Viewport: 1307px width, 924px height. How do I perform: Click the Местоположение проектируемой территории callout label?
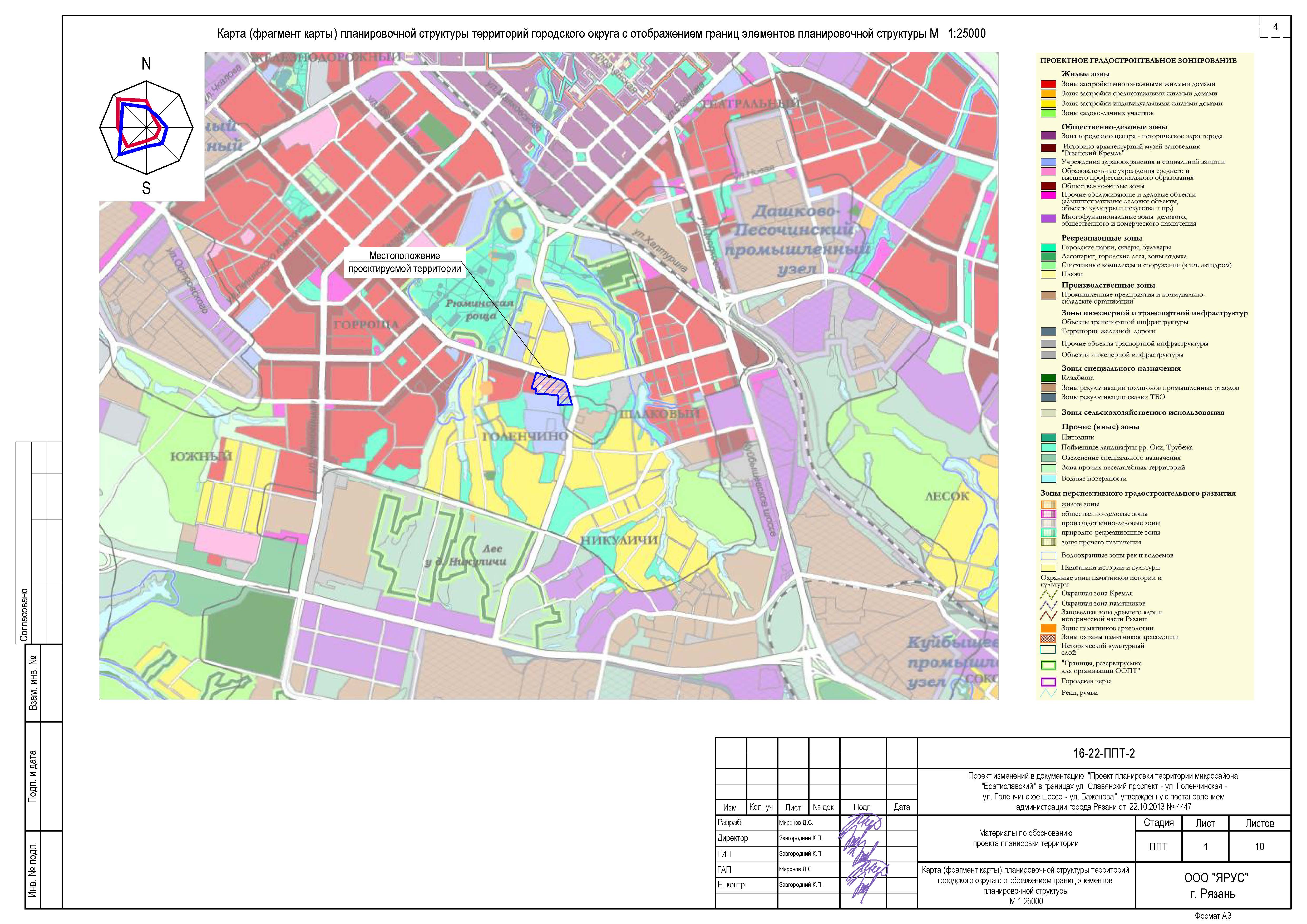click(x=404, y=263)
